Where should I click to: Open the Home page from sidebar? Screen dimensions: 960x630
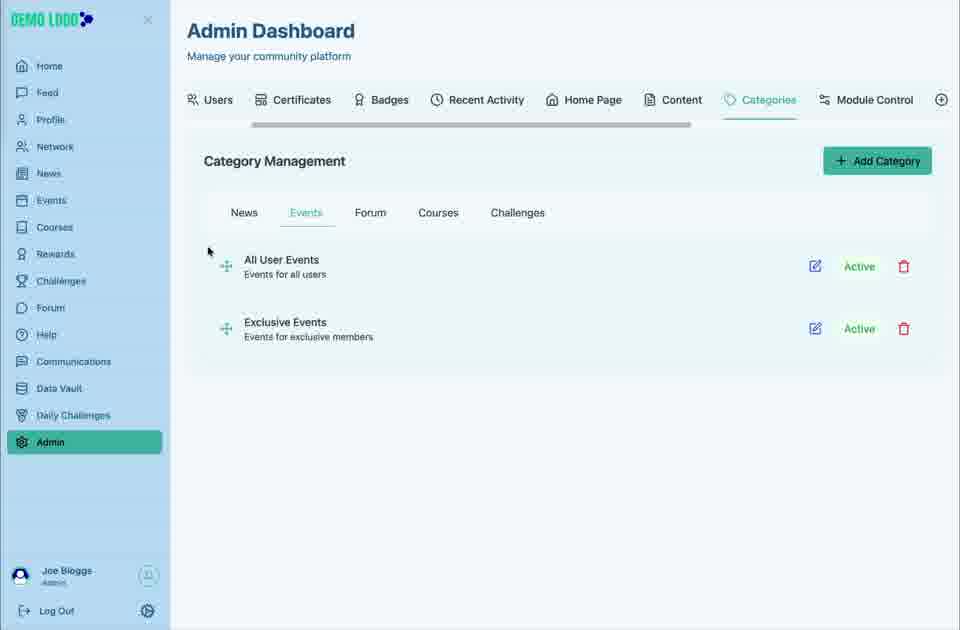(x=84, y=66)
